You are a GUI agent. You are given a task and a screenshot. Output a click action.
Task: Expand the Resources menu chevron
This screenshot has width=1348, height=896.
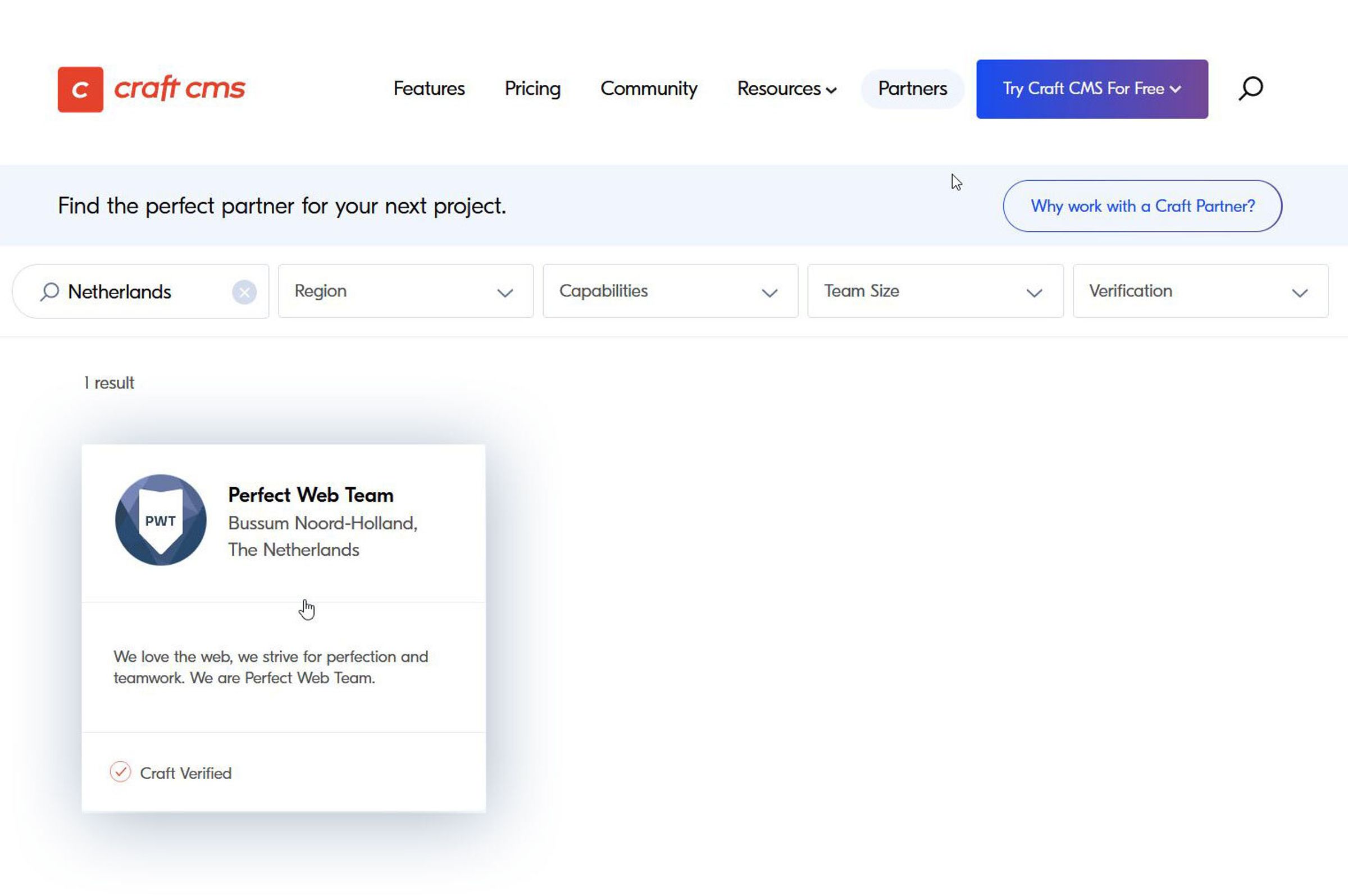pos(832,90)
